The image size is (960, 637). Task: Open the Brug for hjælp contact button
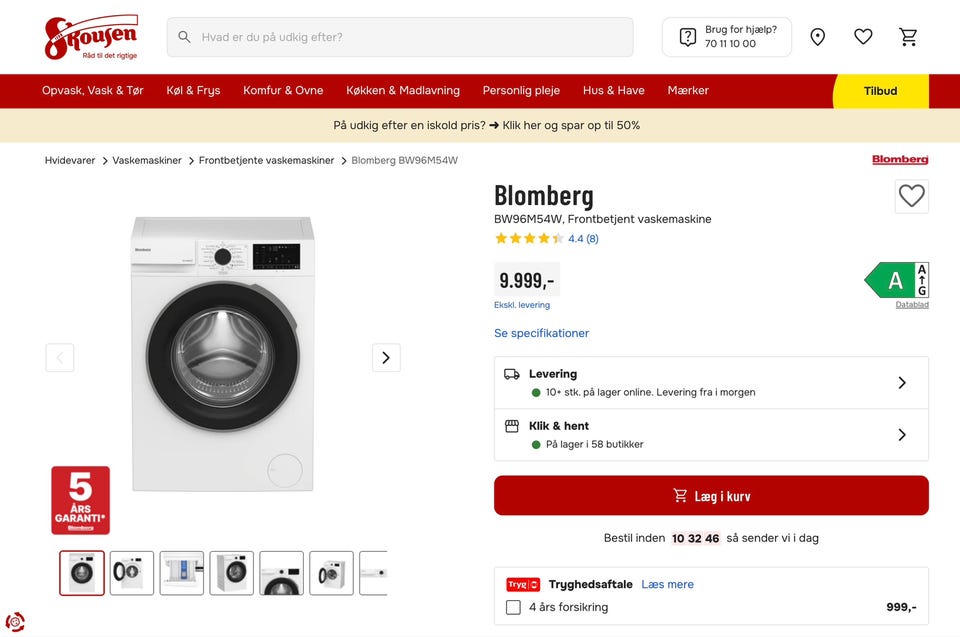[x=727, y=37]
